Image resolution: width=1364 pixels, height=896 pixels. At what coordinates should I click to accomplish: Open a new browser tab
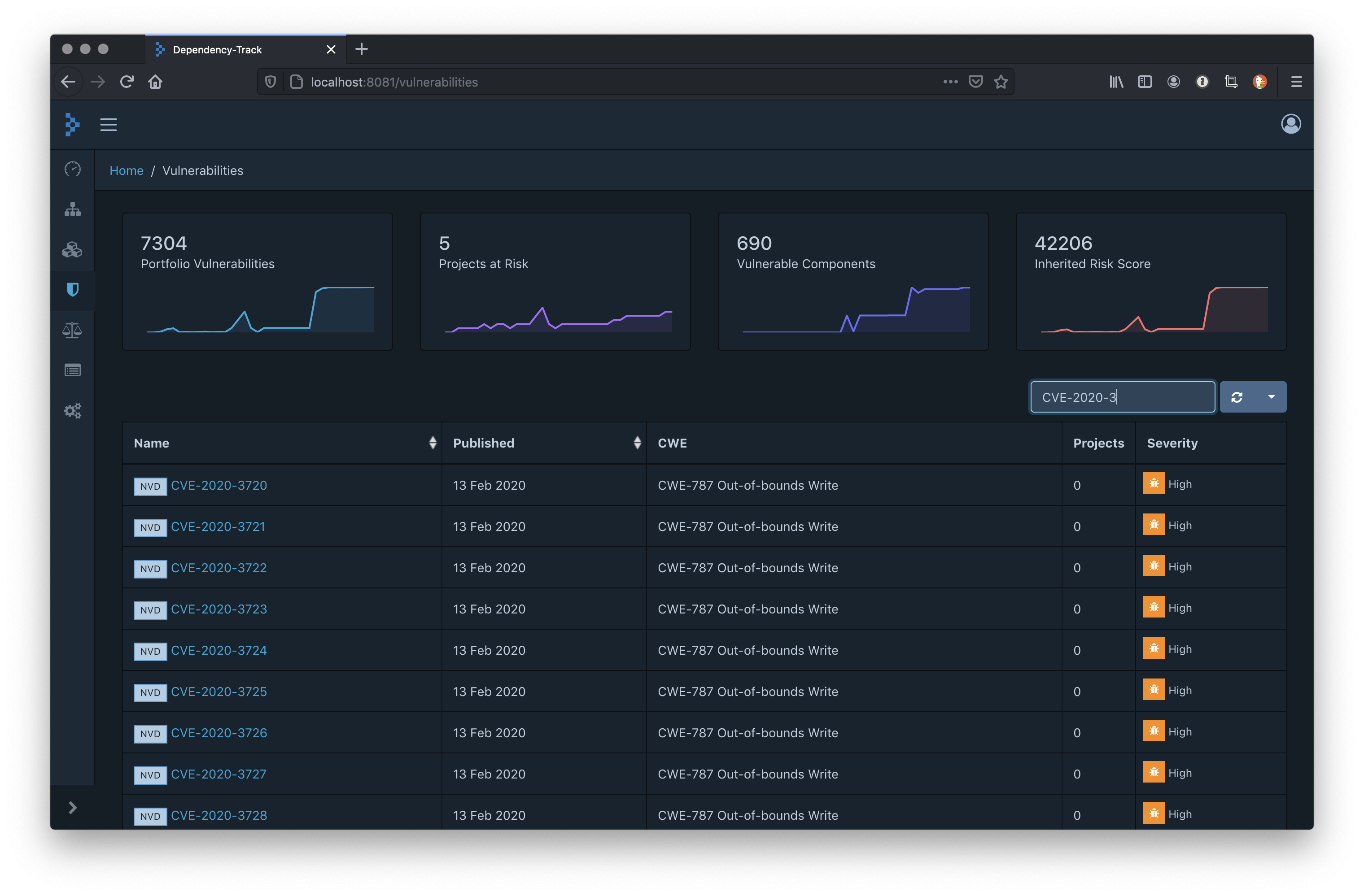click(x=362, y=49)
